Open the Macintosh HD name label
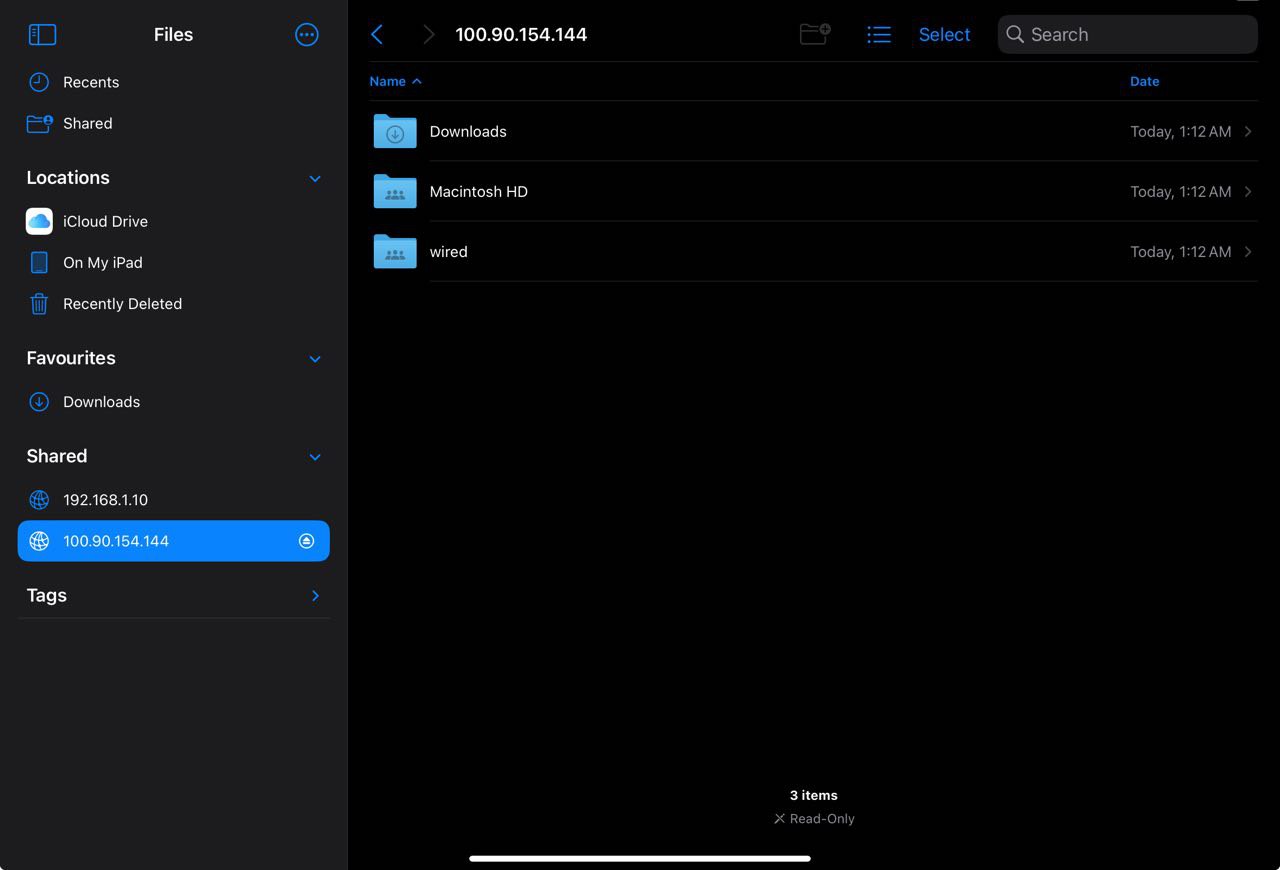This screenshot has height=870, width=1280. (478, 191)
